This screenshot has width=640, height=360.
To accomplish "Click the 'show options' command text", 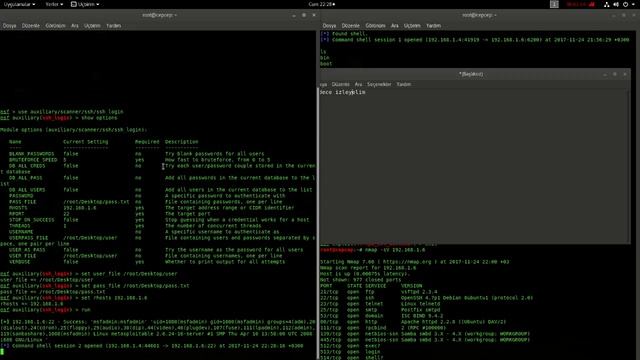I will click(x=98, y=118).
